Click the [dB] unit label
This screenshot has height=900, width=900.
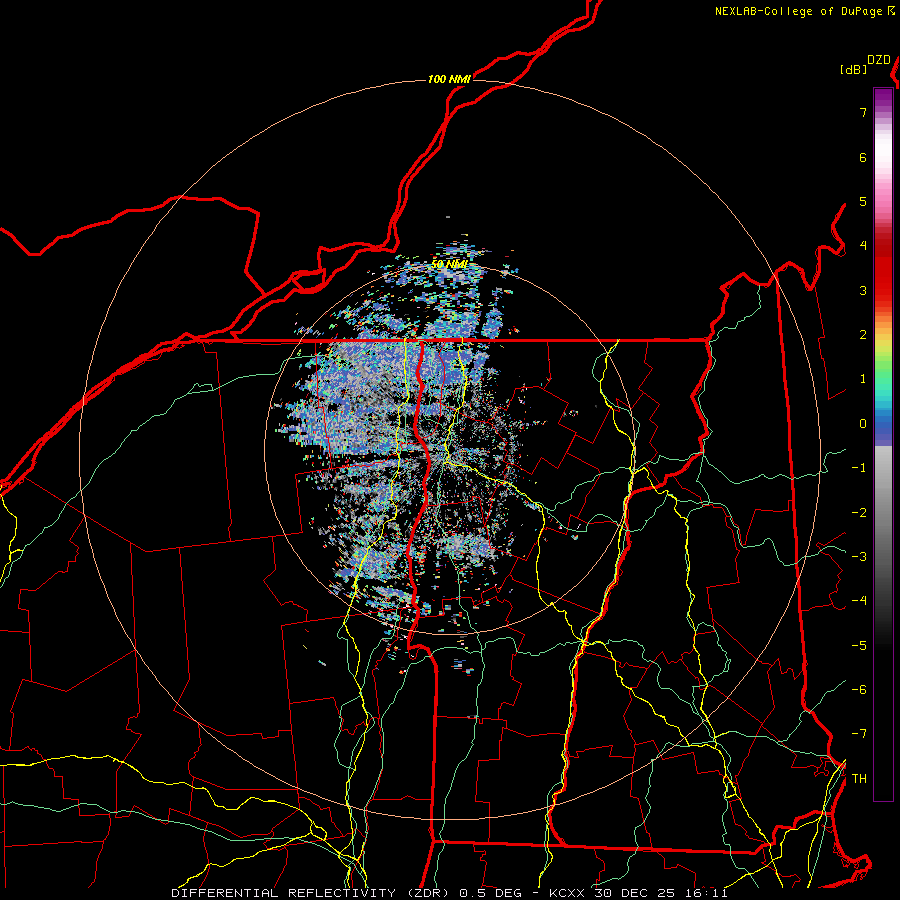click(x=854, y=70)
